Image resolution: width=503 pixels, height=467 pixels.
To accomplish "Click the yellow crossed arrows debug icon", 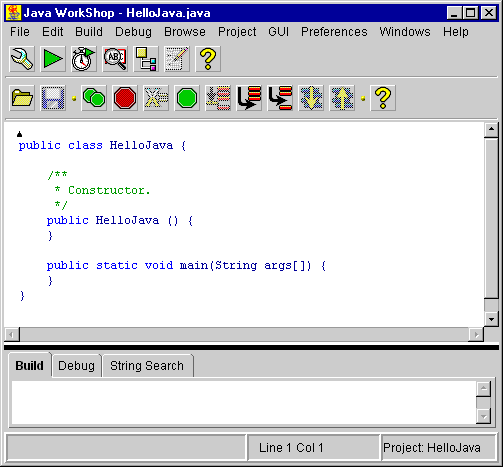I will 156,98.
